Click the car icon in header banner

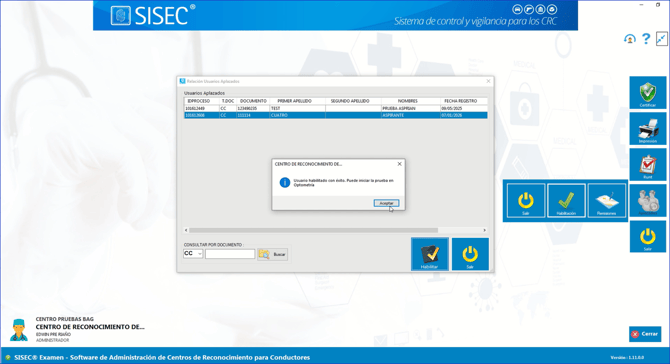[x=517, y=9]
